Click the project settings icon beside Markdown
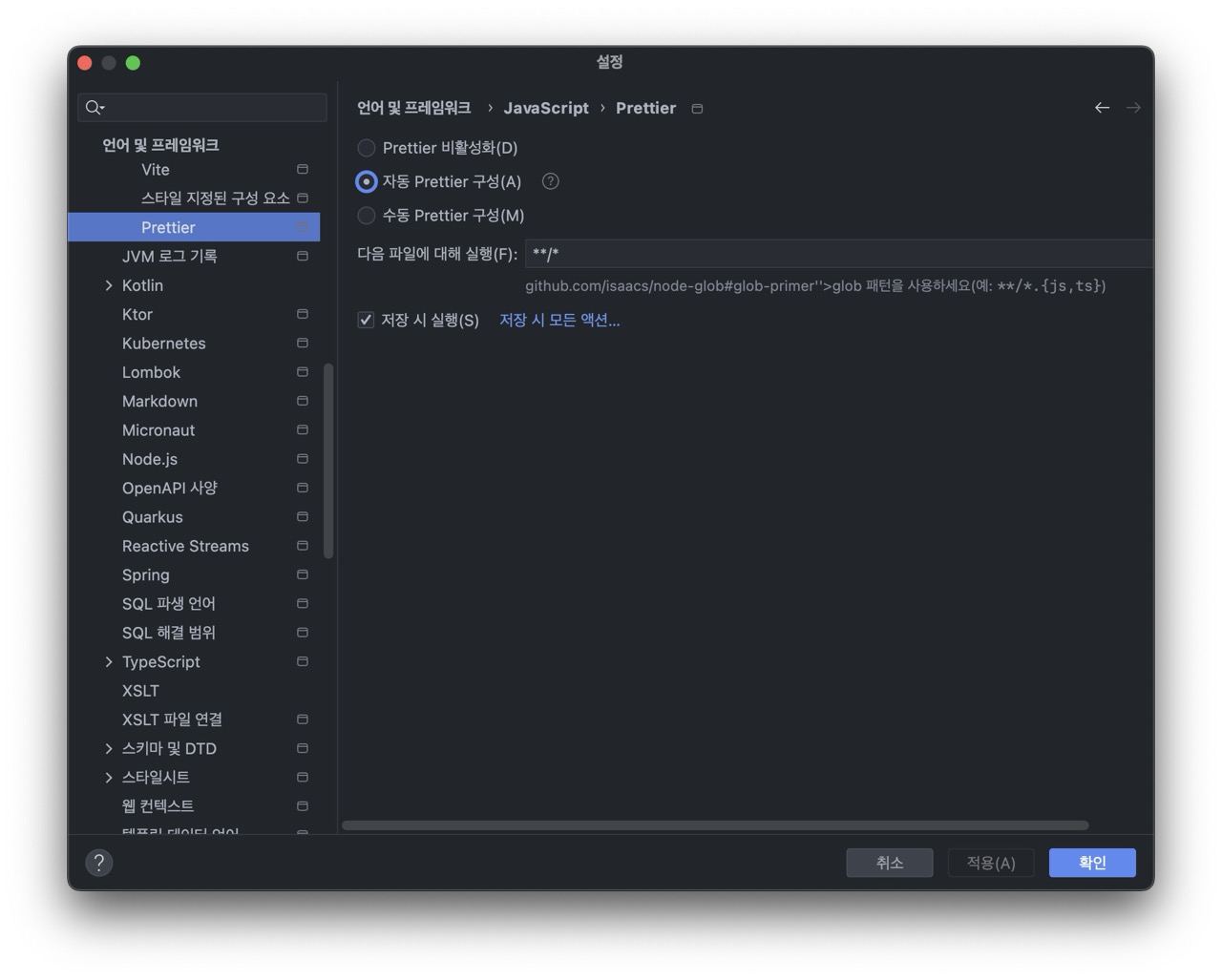Screen dimensions: 1222x980 [x=303, y=401]
